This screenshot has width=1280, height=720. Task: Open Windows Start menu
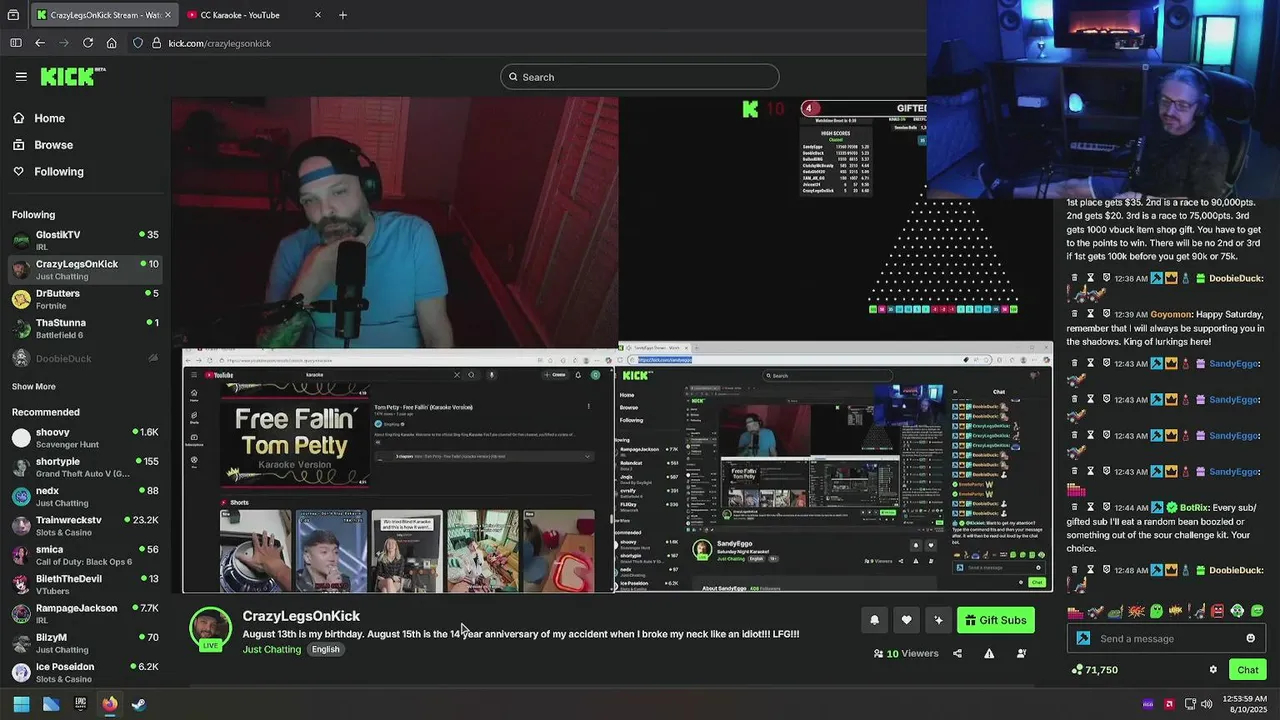coord(21,704)
